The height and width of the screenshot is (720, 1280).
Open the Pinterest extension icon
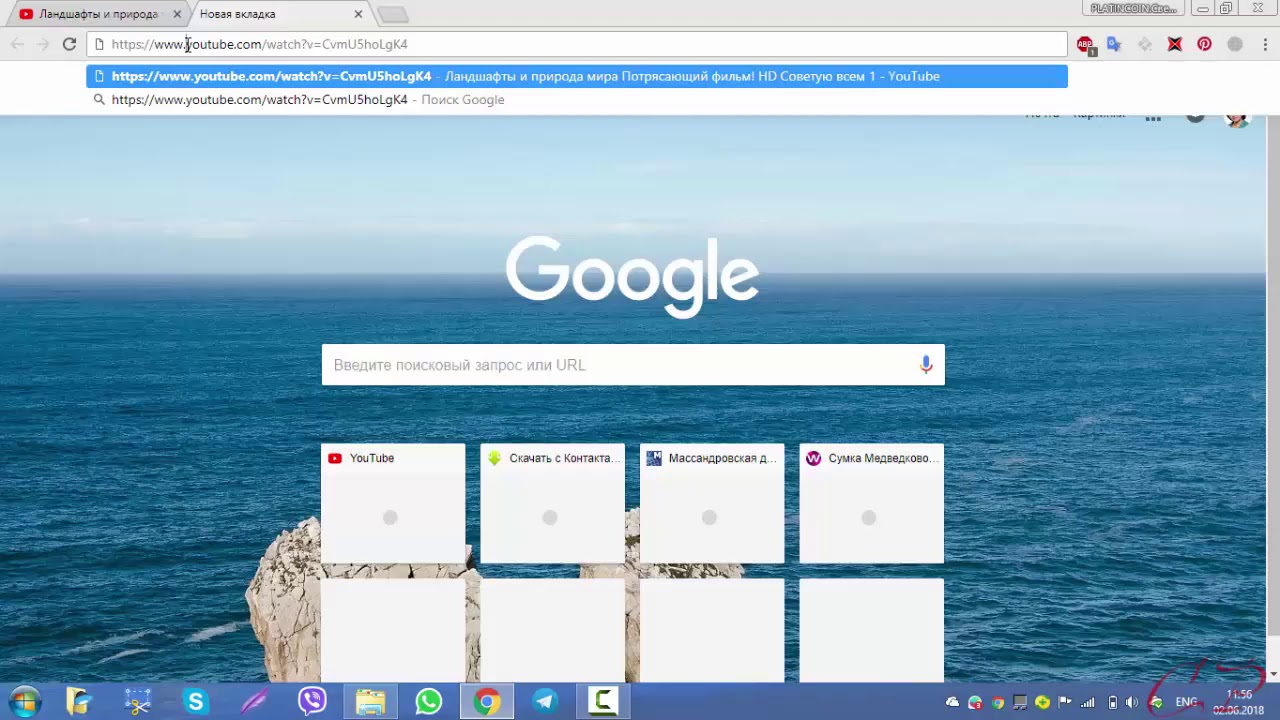click(x=1204, y=44)
